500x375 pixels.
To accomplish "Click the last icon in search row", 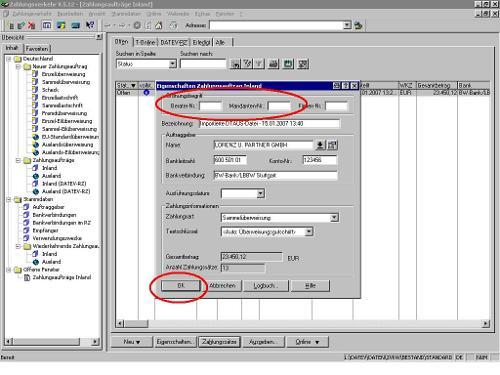I will point(303,64).
